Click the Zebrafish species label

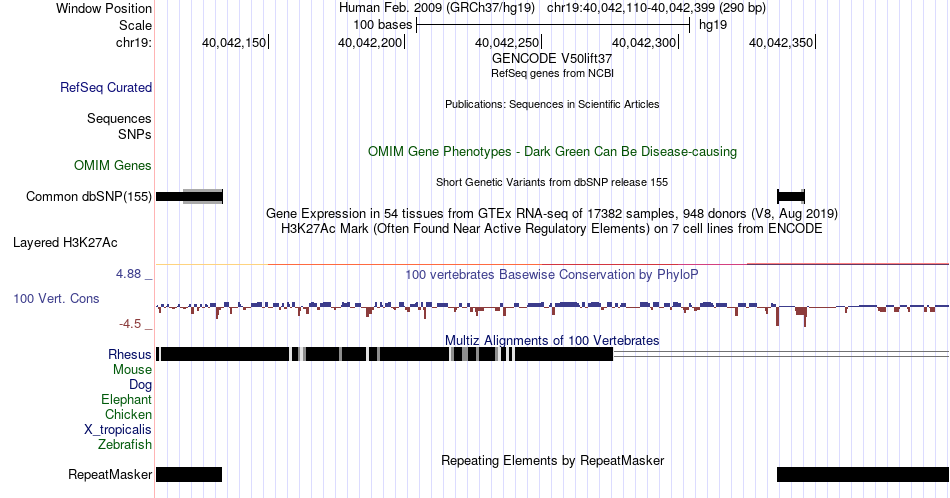(125, 444)
